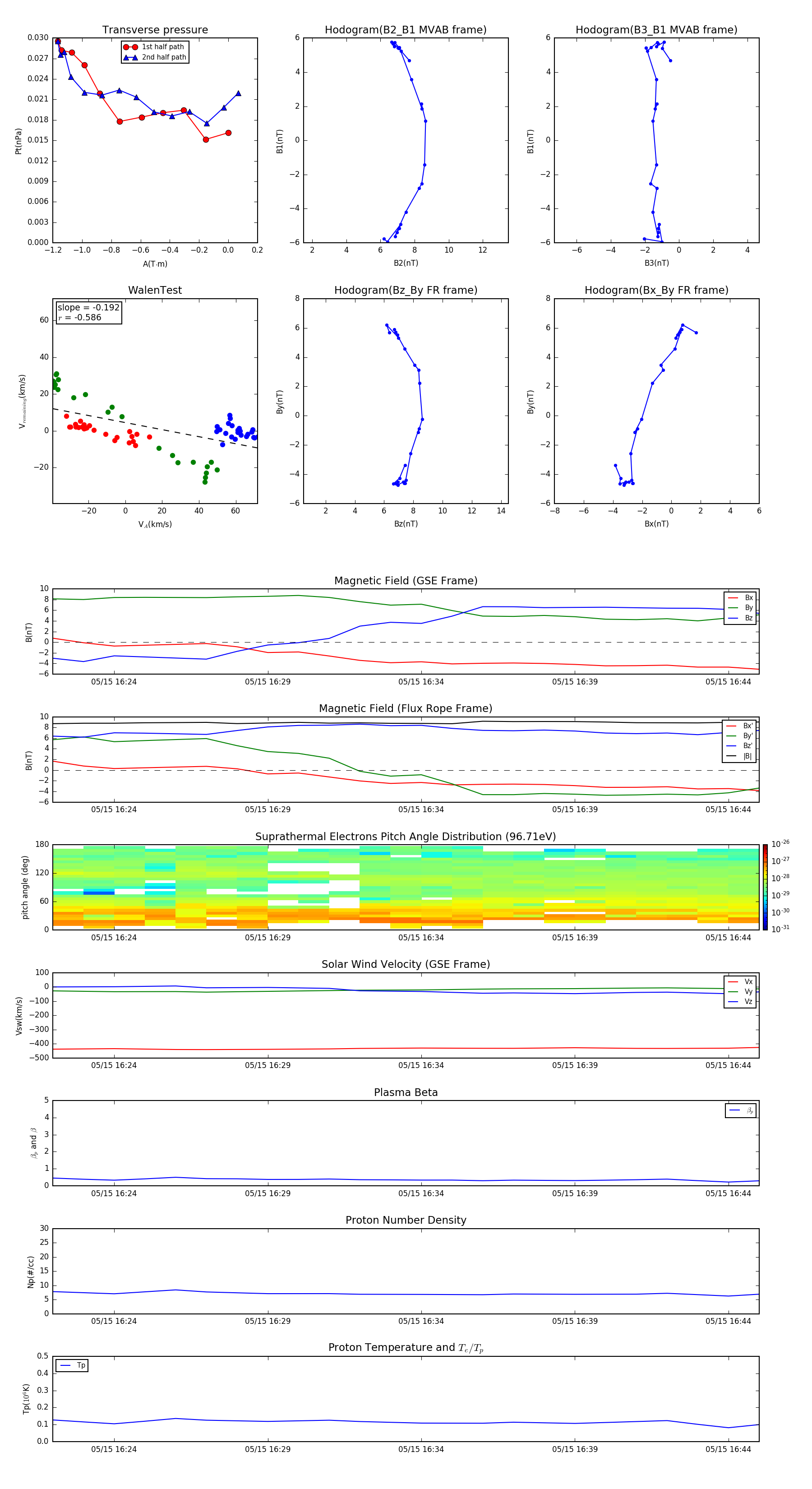812x1489 pixels.
Task: Click the 'r = -0.586' annotation
Action: point(80,317)
